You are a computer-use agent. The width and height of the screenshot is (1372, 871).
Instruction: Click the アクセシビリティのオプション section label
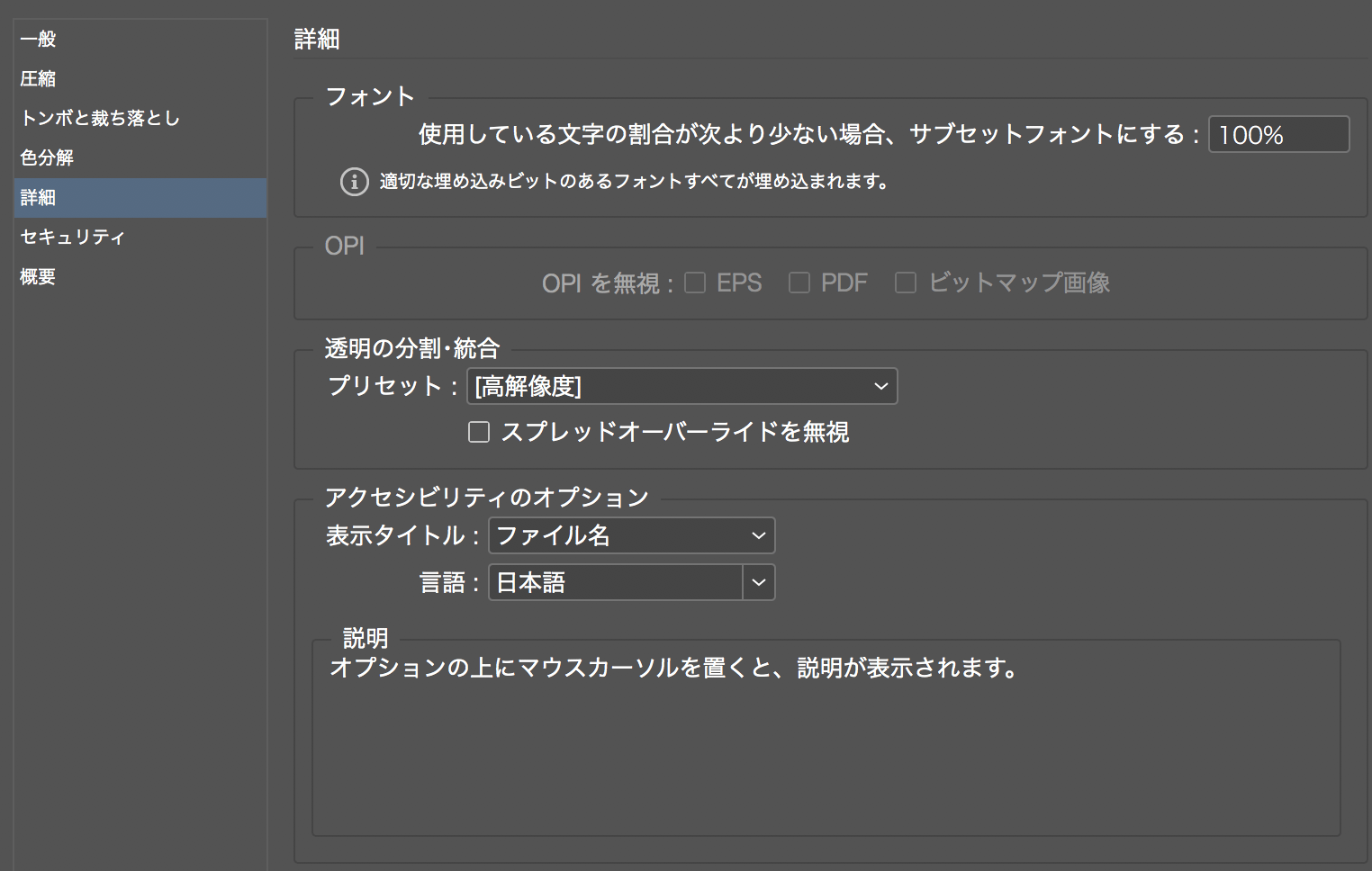click(486, 498)
